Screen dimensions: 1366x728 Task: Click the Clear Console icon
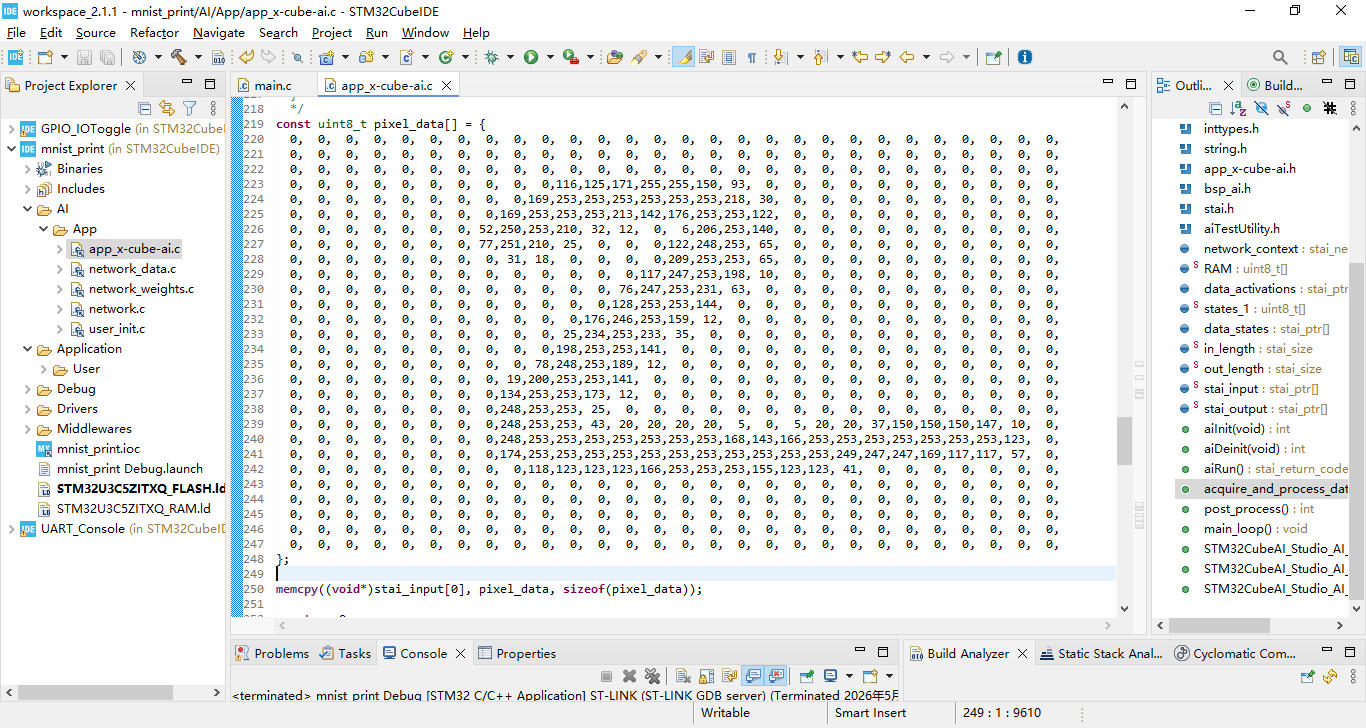pos(683,676)
